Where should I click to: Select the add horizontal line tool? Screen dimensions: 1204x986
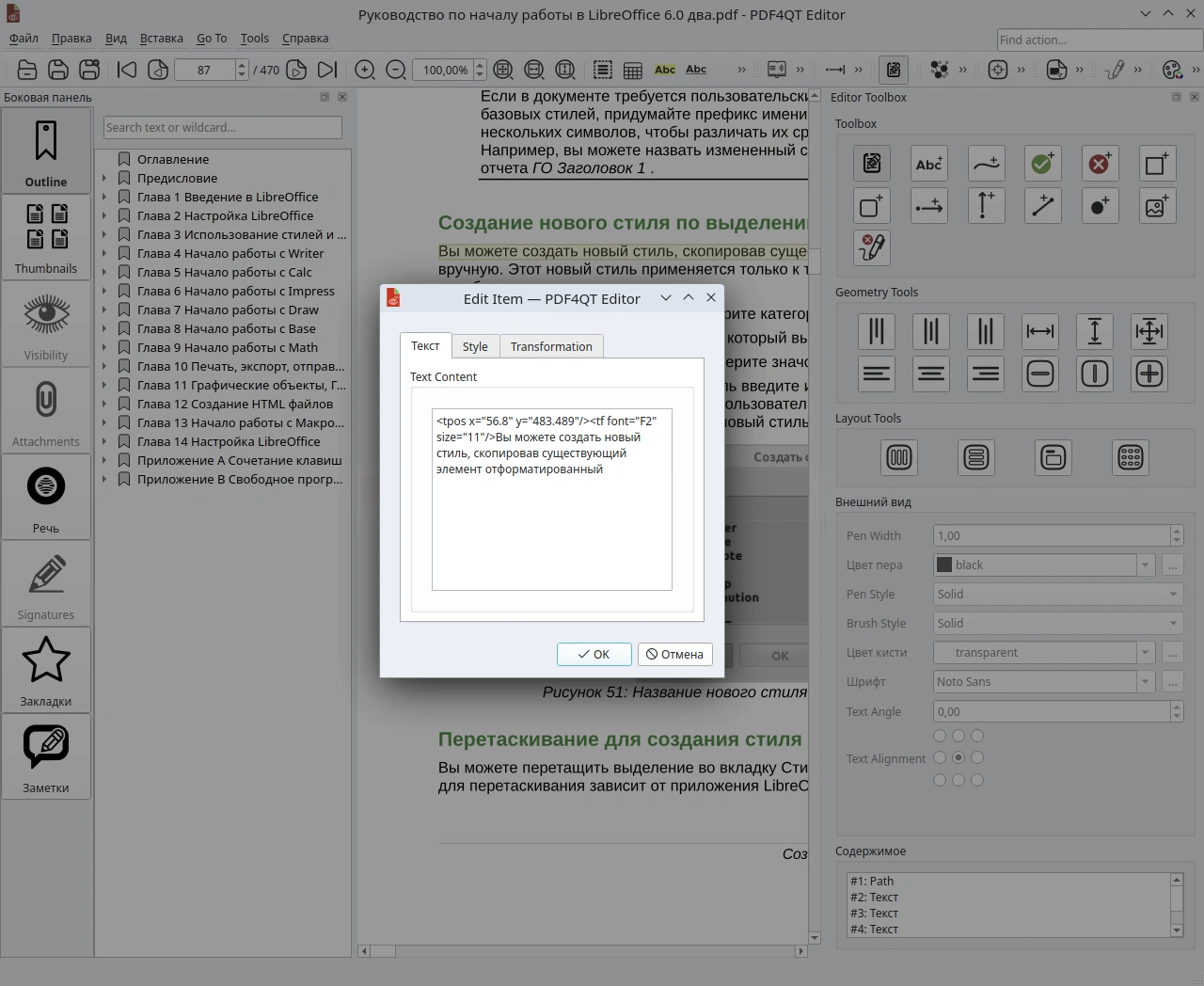929,206
